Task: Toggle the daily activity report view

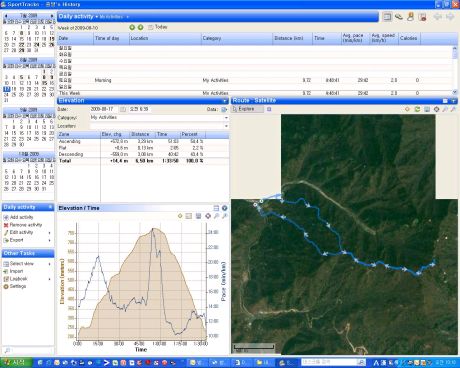Action: tap(387, 17)
